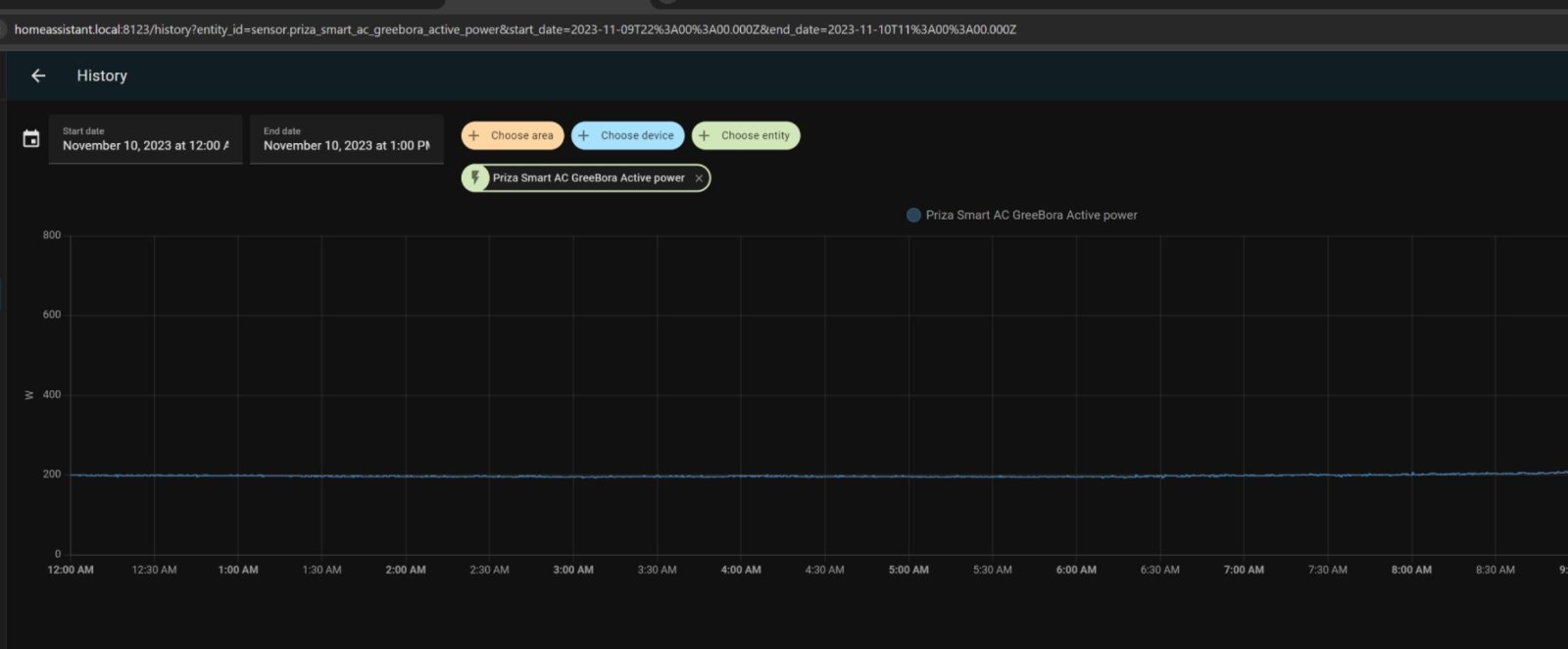The image size is (1568, 649).
Task: Click the 12:30 AM x-axis label
Action: point(155,570)
